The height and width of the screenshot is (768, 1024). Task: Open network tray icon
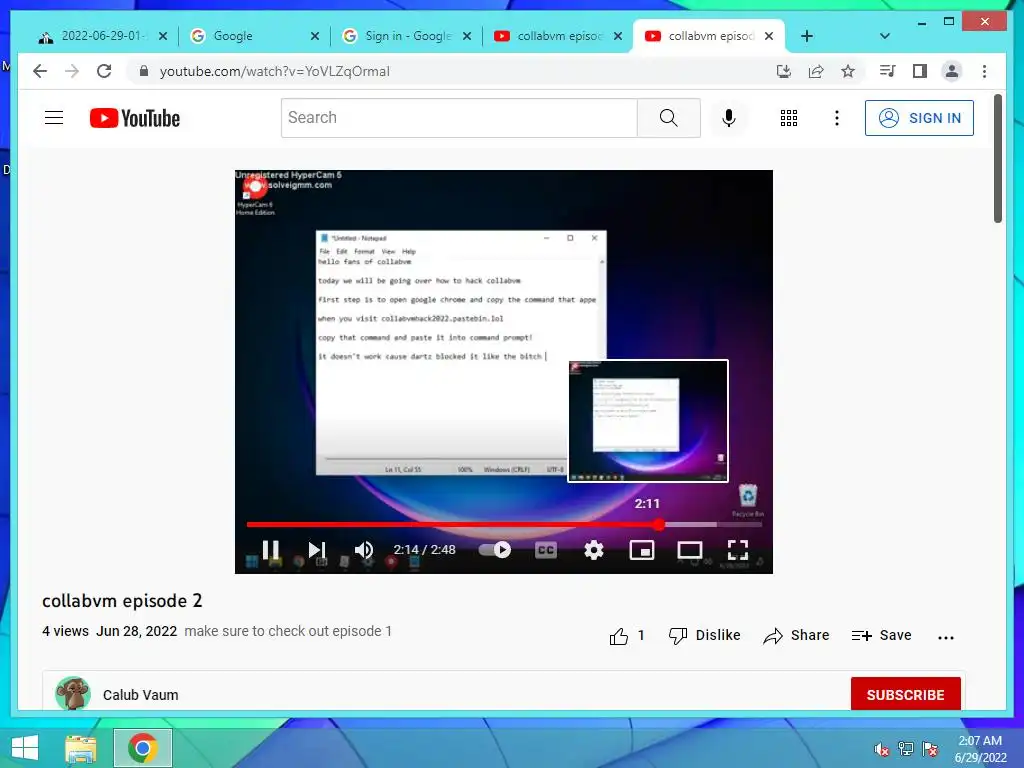tap(906, 749)
